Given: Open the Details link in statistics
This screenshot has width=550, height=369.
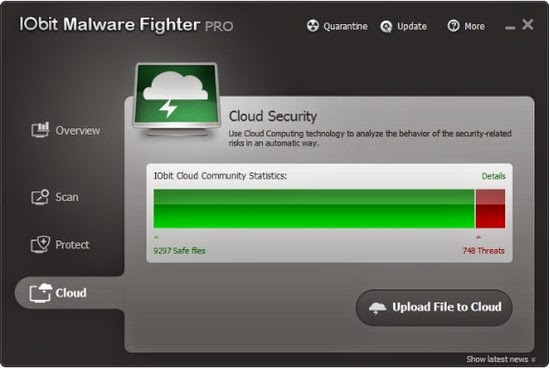Looking at the screenshot, I should coord(493,176).
